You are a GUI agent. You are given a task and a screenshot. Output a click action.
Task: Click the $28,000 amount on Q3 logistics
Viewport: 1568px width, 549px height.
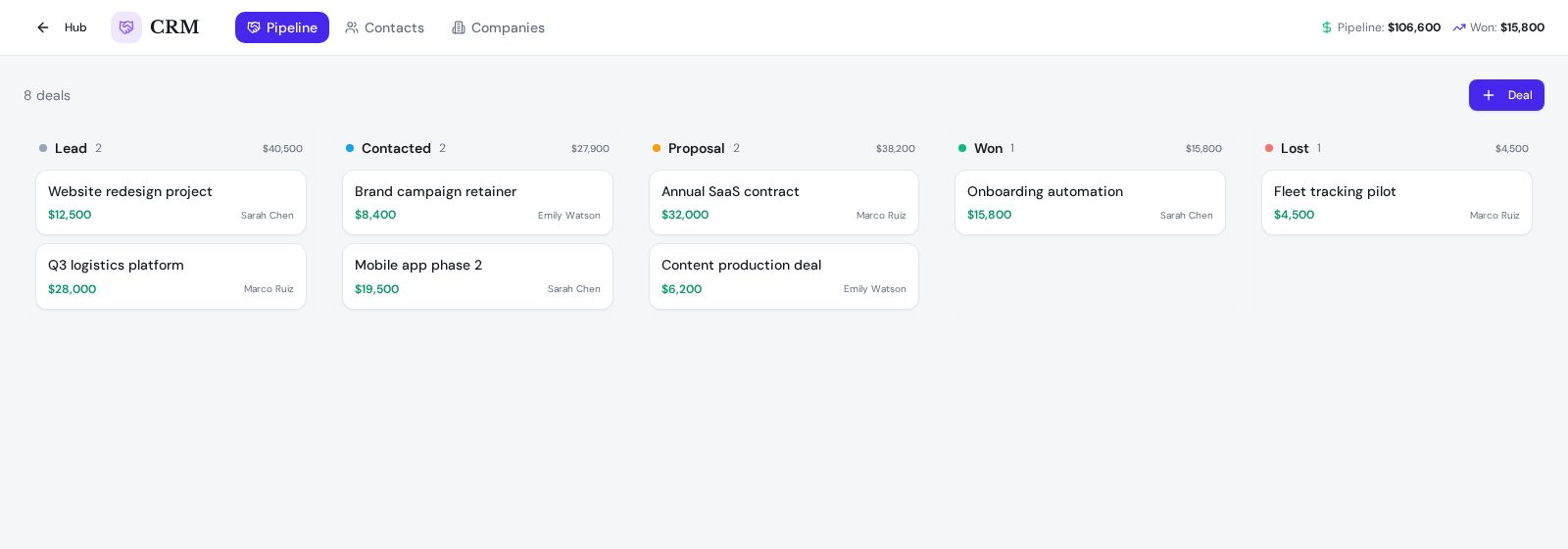pyautogui.click(x=73, y=289)
